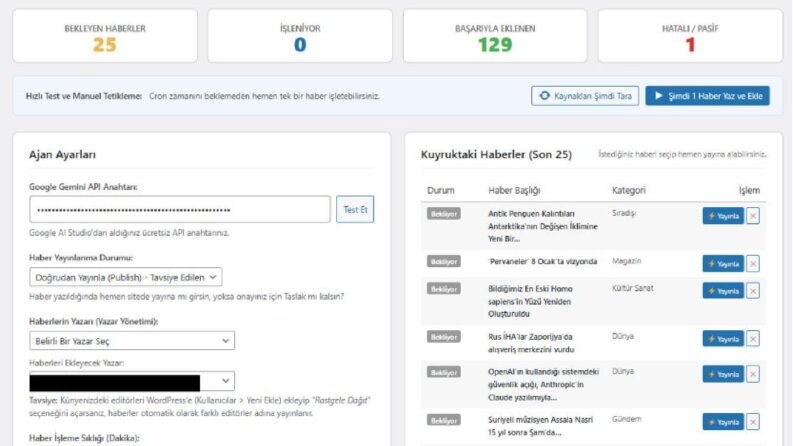793x446 pixels.
Task: Click 'Kaynakları Şimdi Tara' scan sources button
Action: [585, 96]
